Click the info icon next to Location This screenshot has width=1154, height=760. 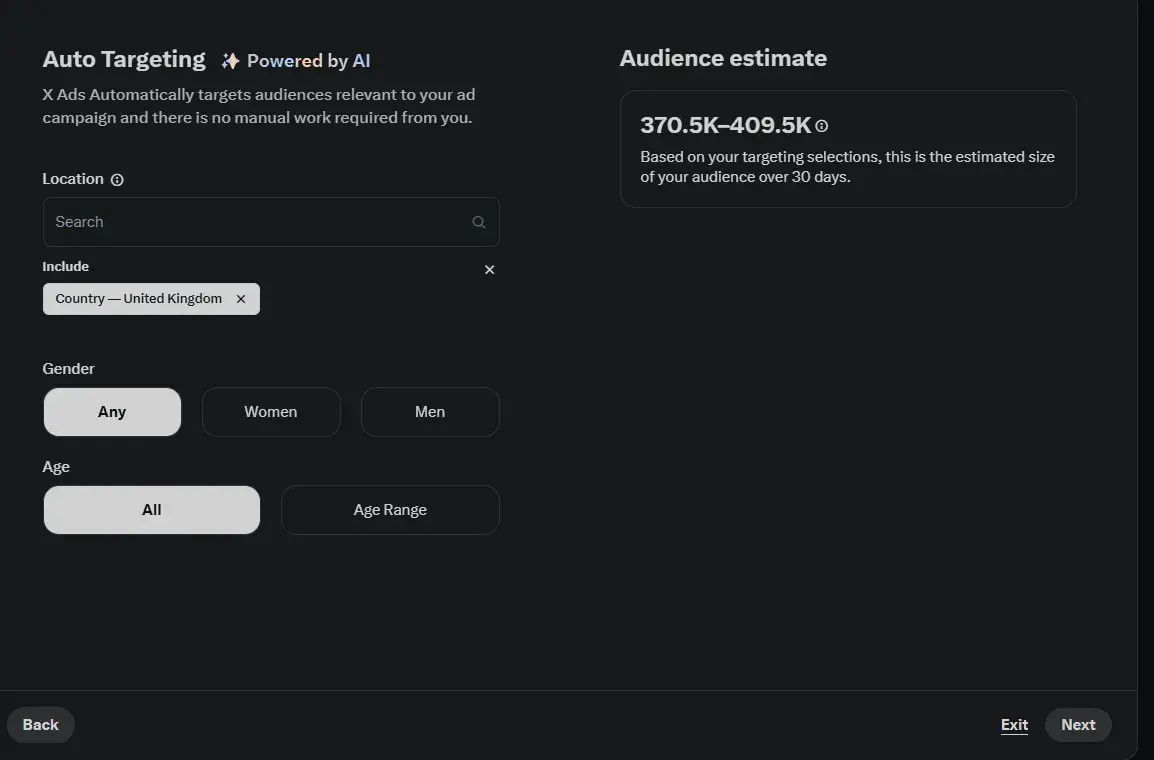point(117,180)
